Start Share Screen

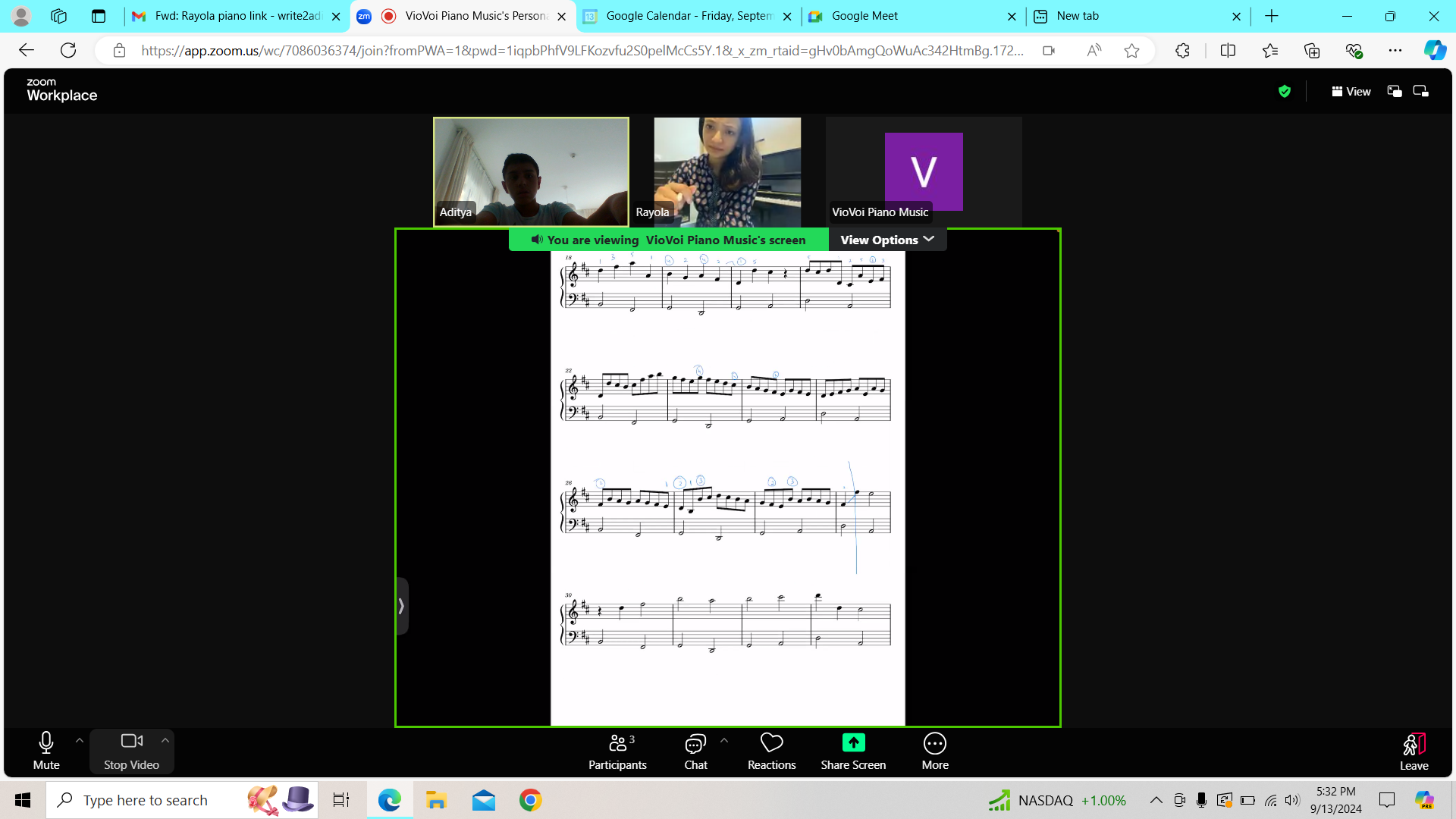tap(853, 751)
